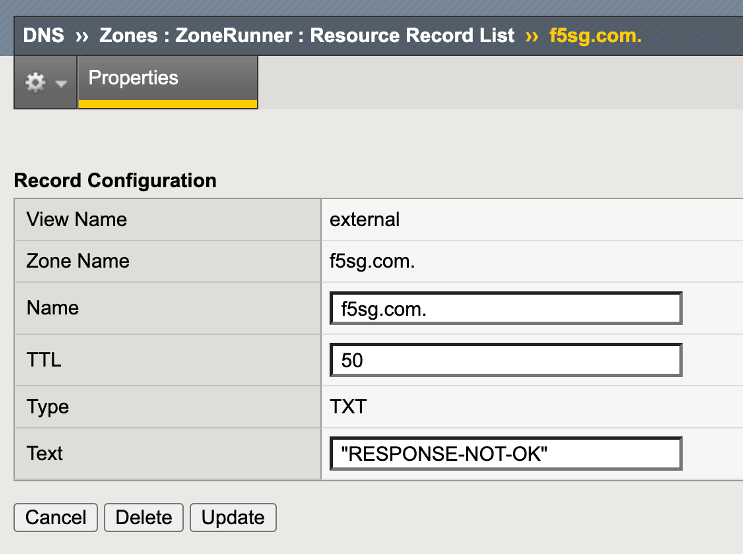This screenshot has width=743, height=554.
Task: Click the gear settings icon
Action: tap(35, 83)
